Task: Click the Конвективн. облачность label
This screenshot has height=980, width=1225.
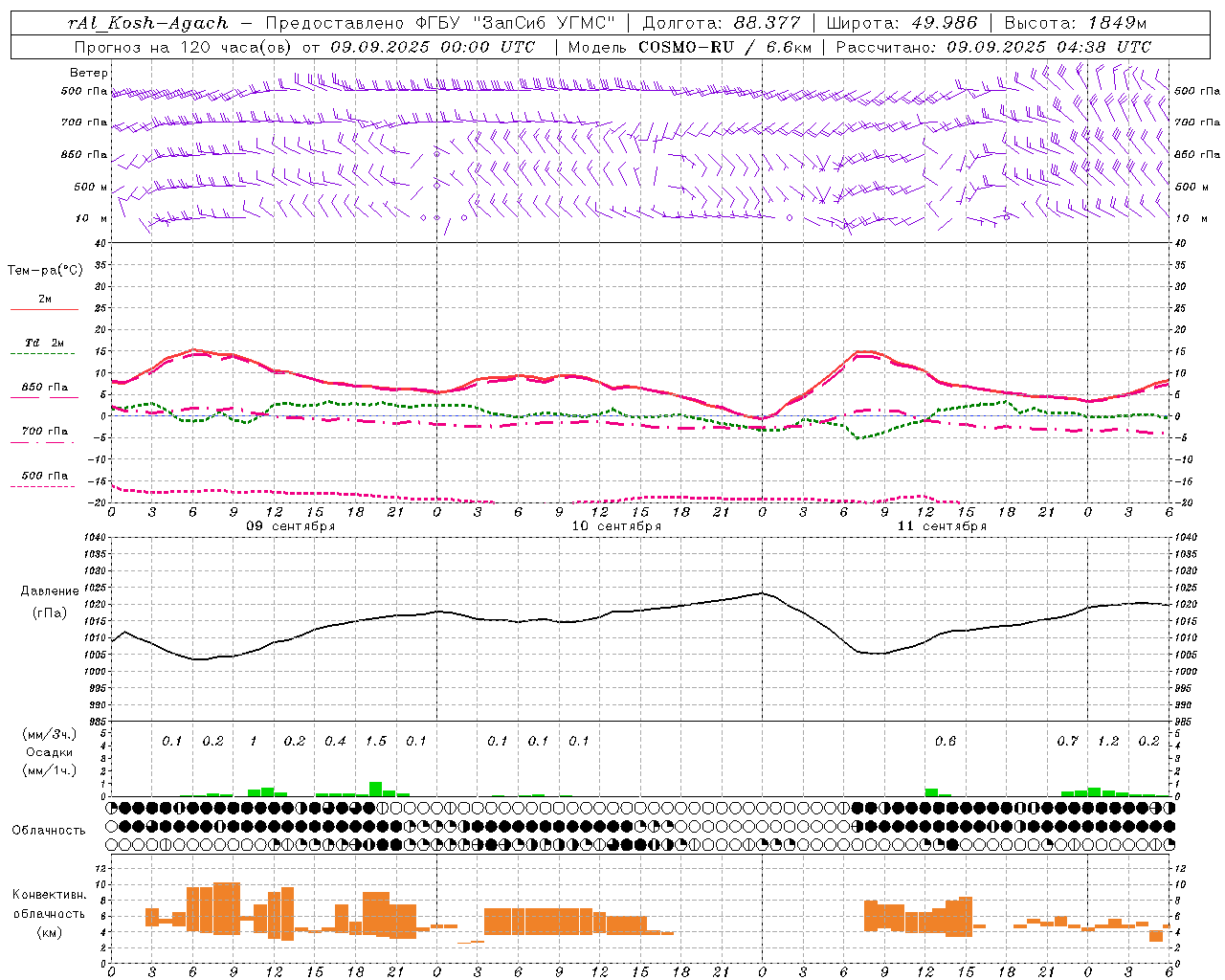Action: (49, 904)
